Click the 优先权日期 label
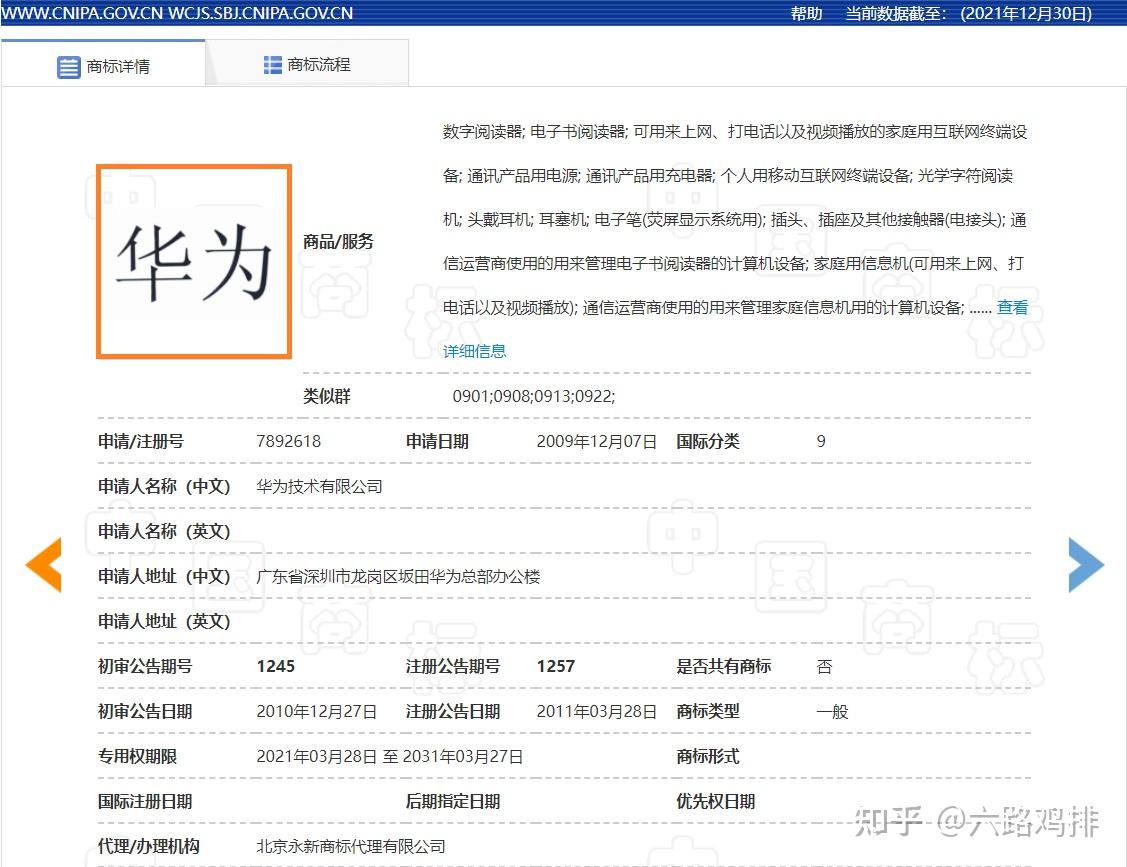This screenshot has height=867, width=1127. [715, 802]
